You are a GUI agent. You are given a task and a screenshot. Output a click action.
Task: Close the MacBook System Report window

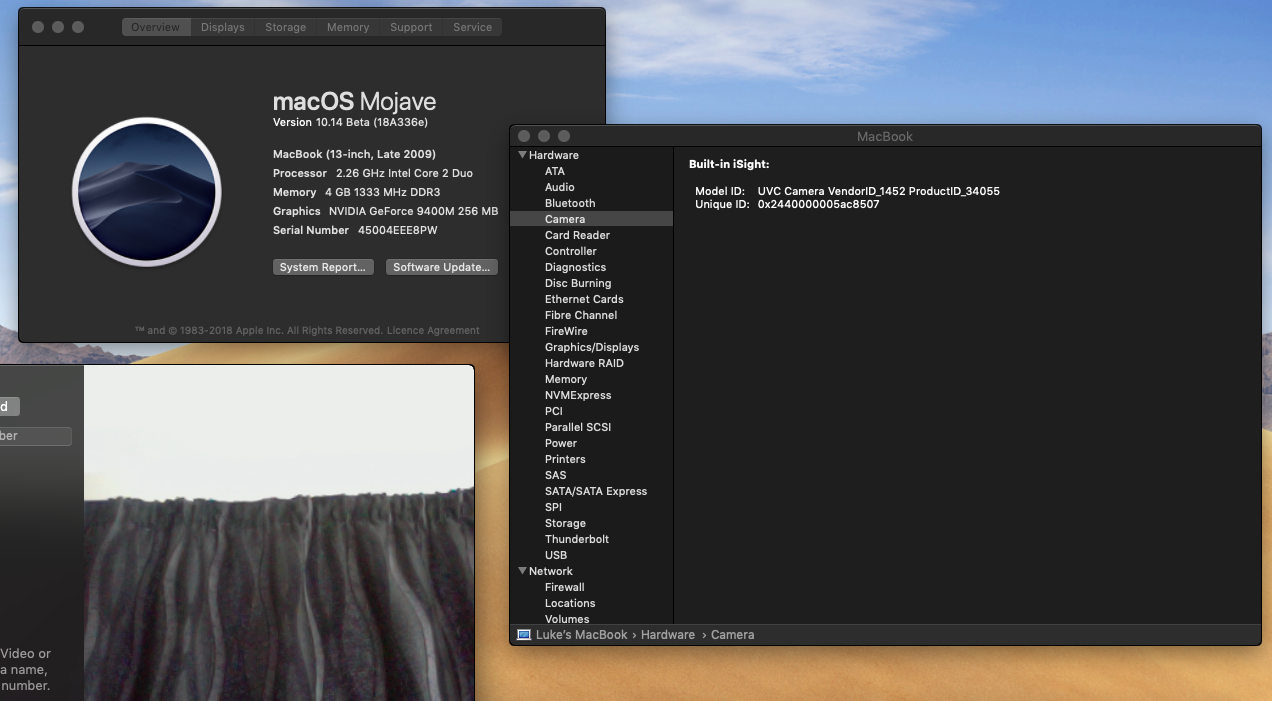[524, 136]
